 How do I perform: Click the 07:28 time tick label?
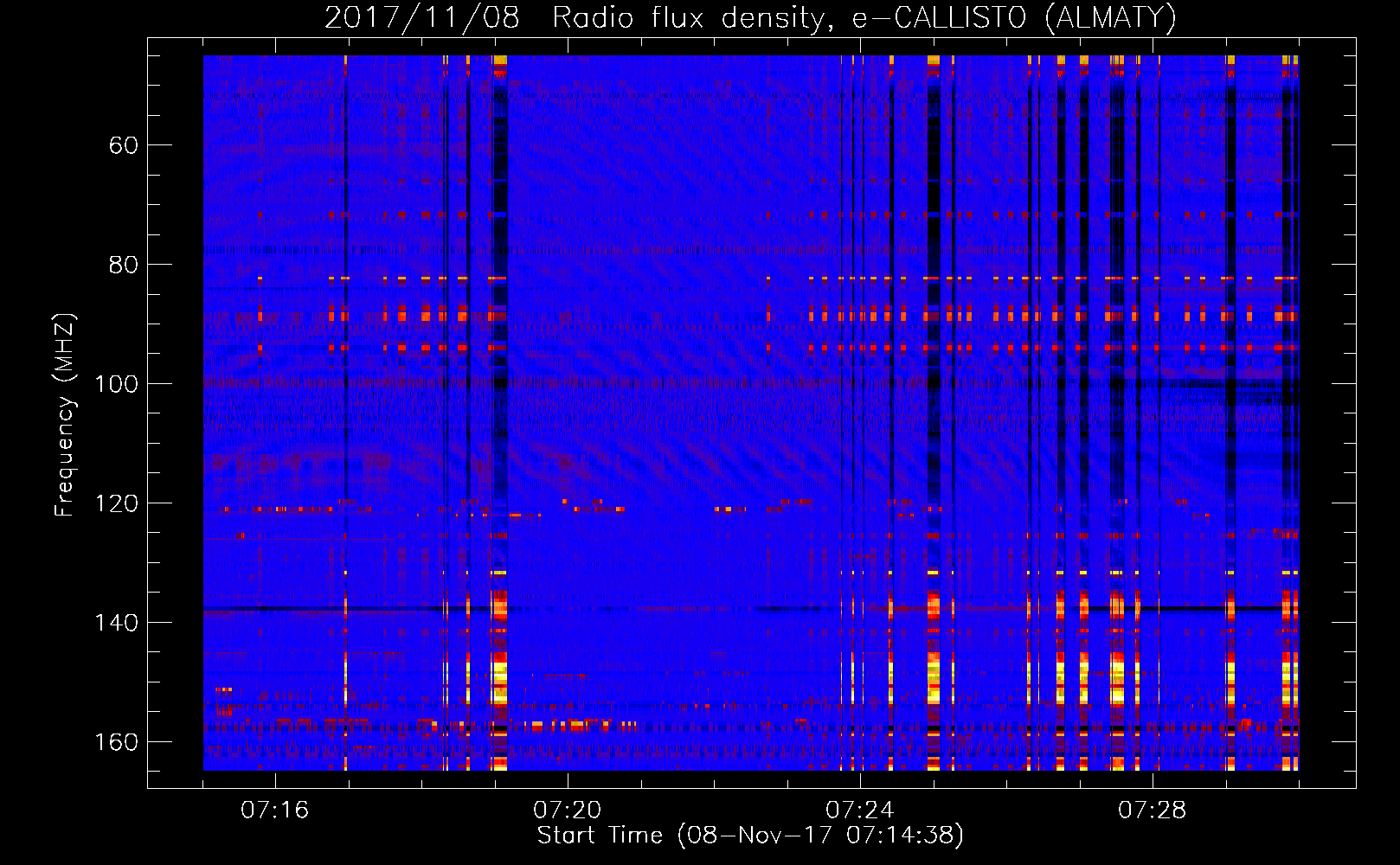1152,811
